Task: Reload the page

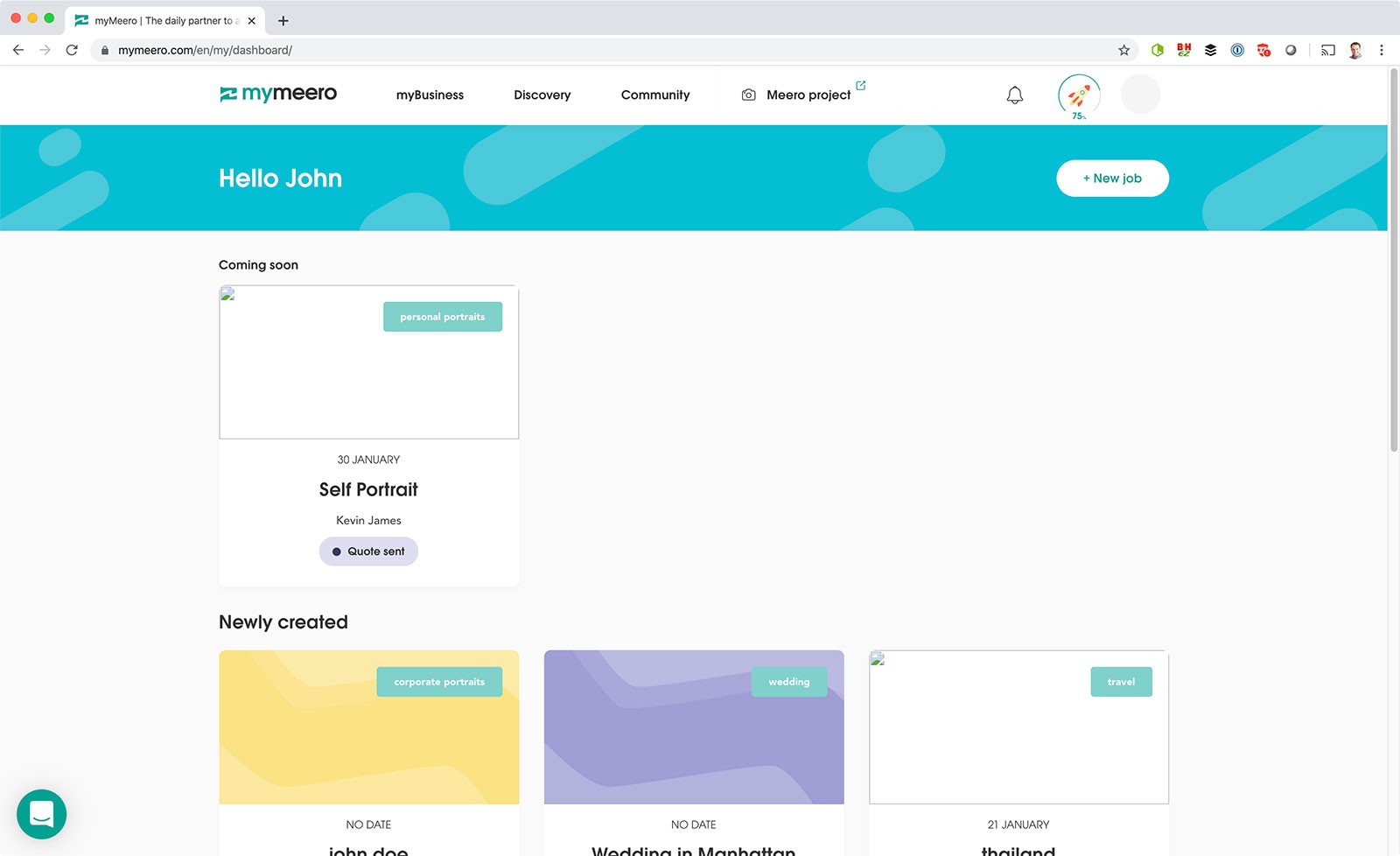Action: pyautogui.click(x=72, y=50)
